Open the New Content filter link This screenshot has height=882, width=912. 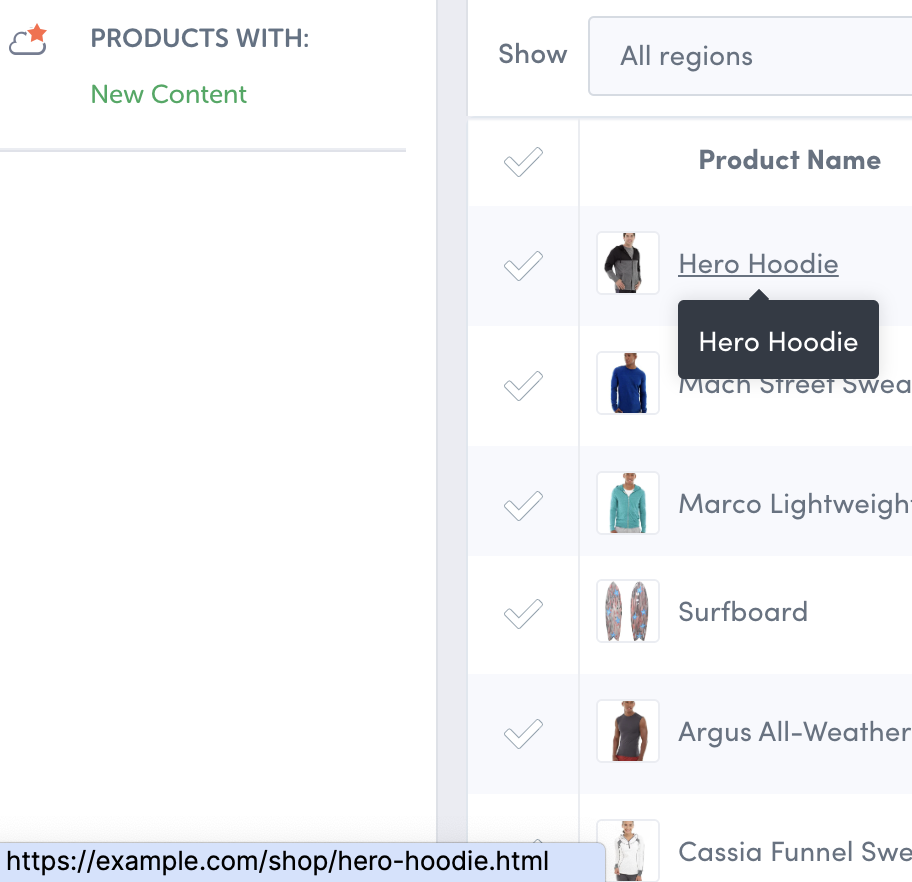[168, 94]
